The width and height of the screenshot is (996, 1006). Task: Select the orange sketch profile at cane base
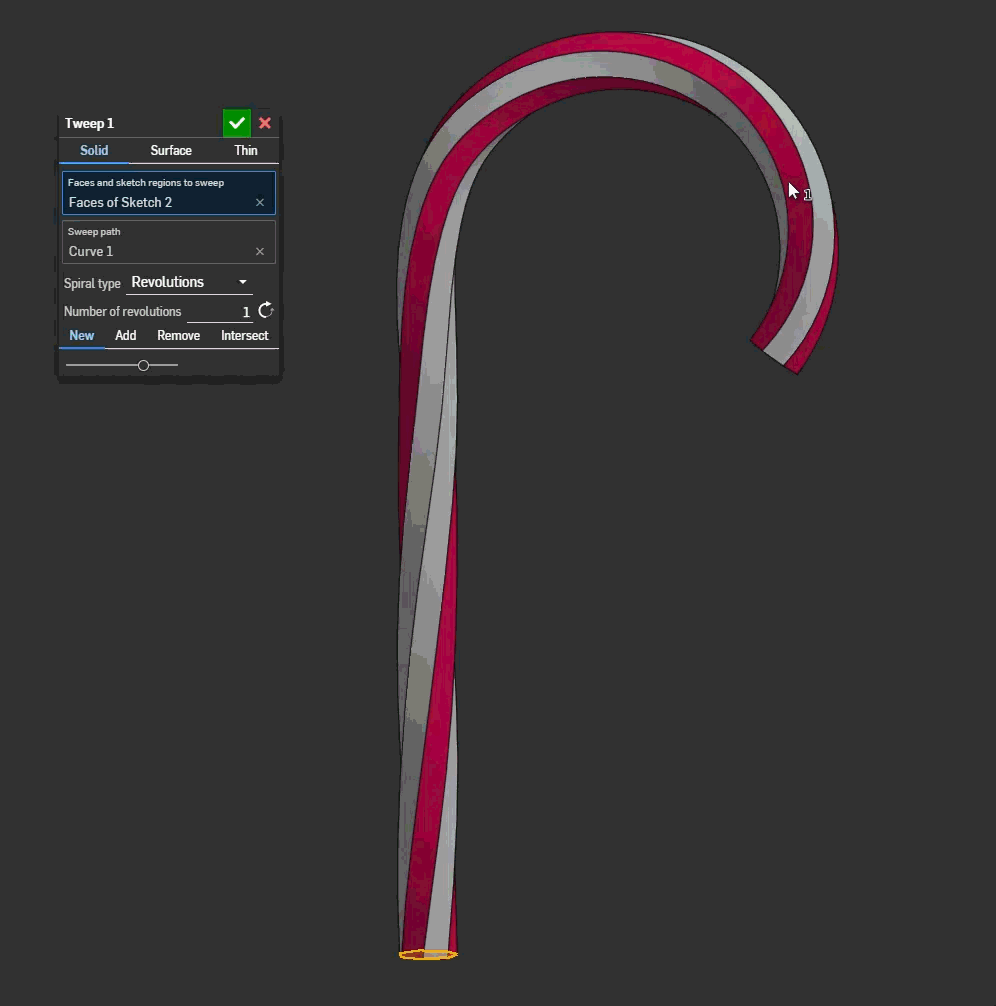(x=428, y=955)
